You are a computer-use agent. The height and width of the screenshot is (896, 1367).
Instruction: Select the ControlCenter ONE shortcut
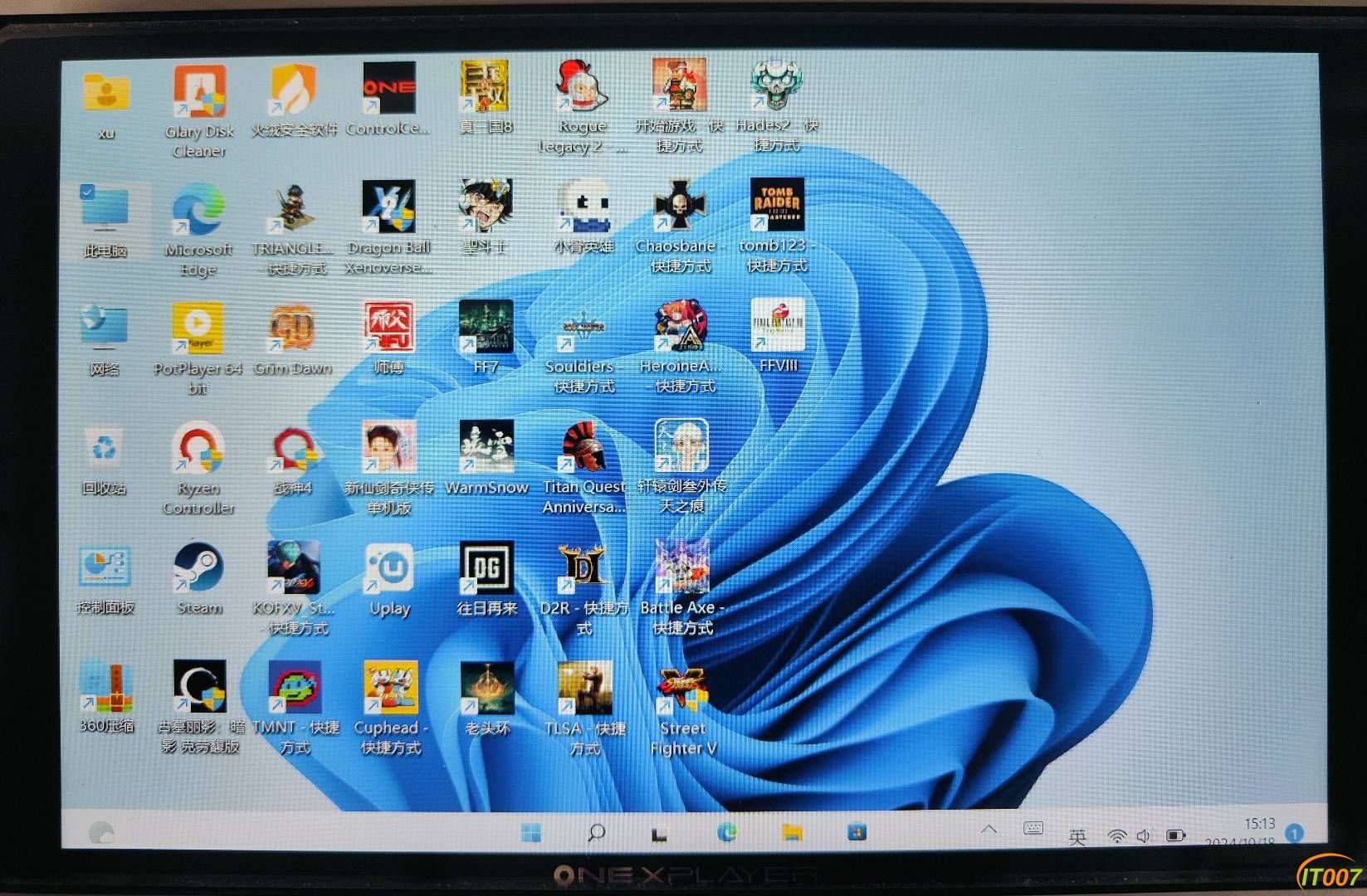coord(389,88)
